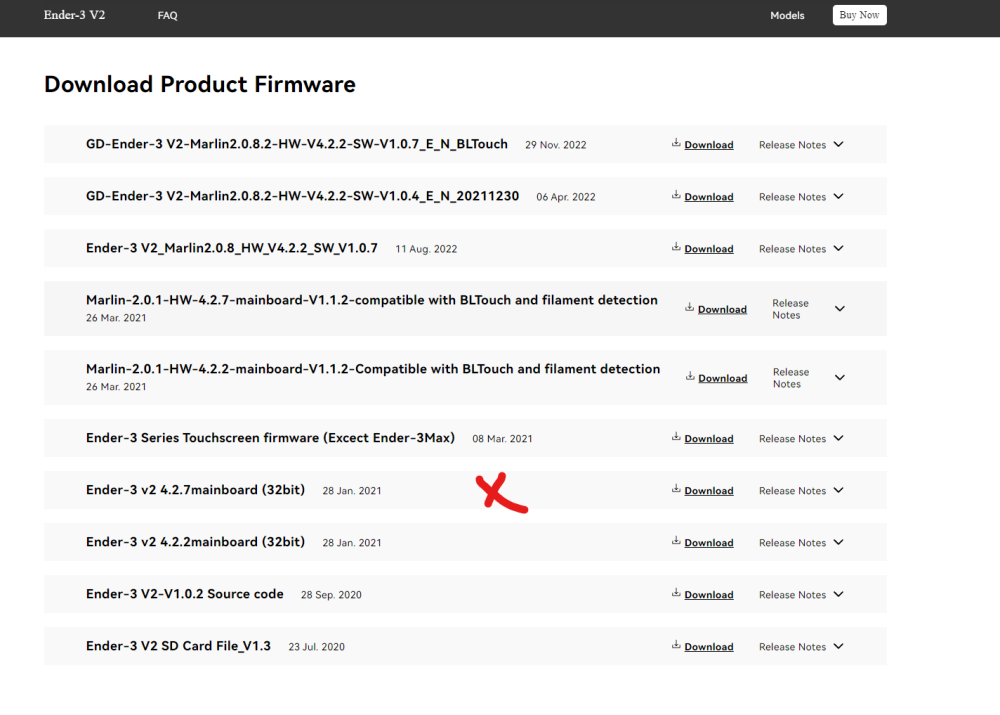Image resolution: width=1000 pixels, height=715 pixels.
Task: Click download icon for SW-V1.0.4_E_N_20211230 firmware
Action: tap(677, 196)
